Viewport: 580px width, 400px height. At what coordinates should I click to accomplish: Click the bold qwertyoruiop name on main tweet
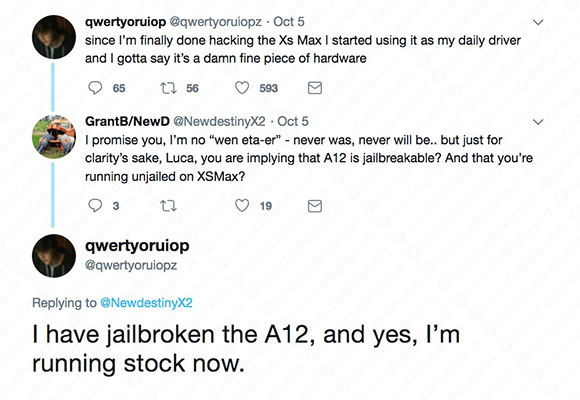137,246
